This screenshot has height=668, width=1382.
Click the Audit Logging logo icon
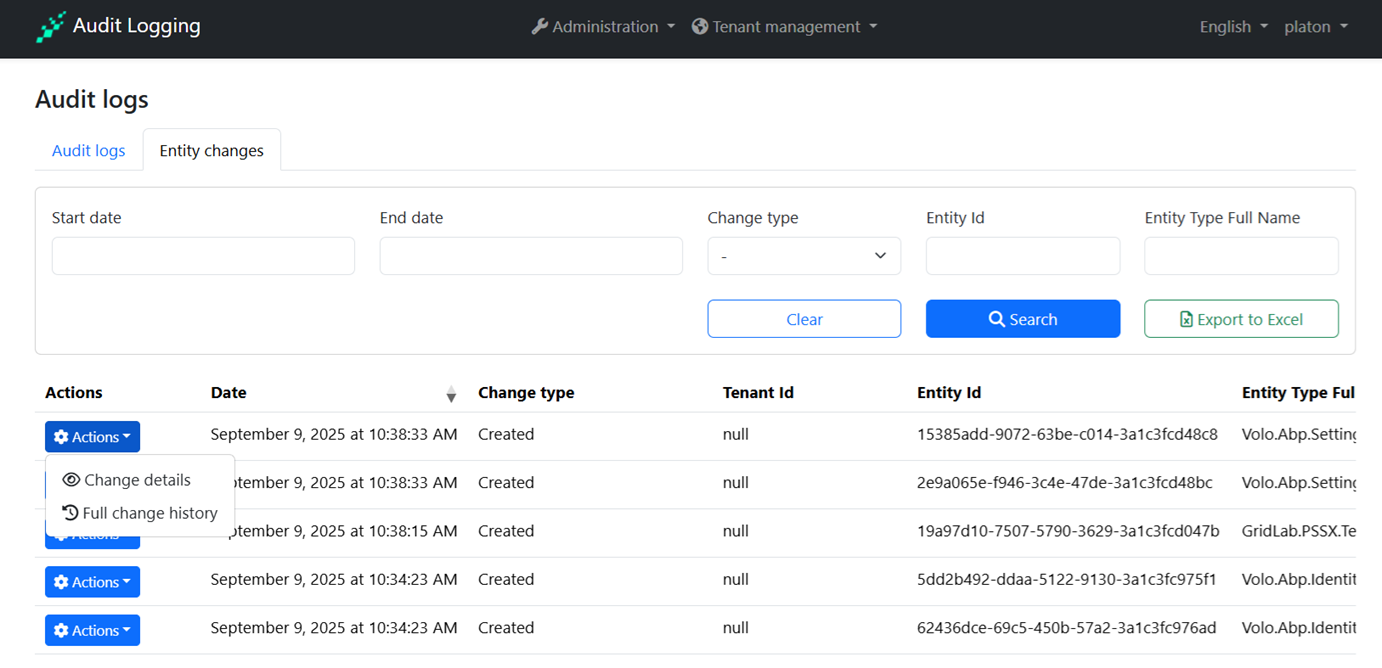(51, 27)
